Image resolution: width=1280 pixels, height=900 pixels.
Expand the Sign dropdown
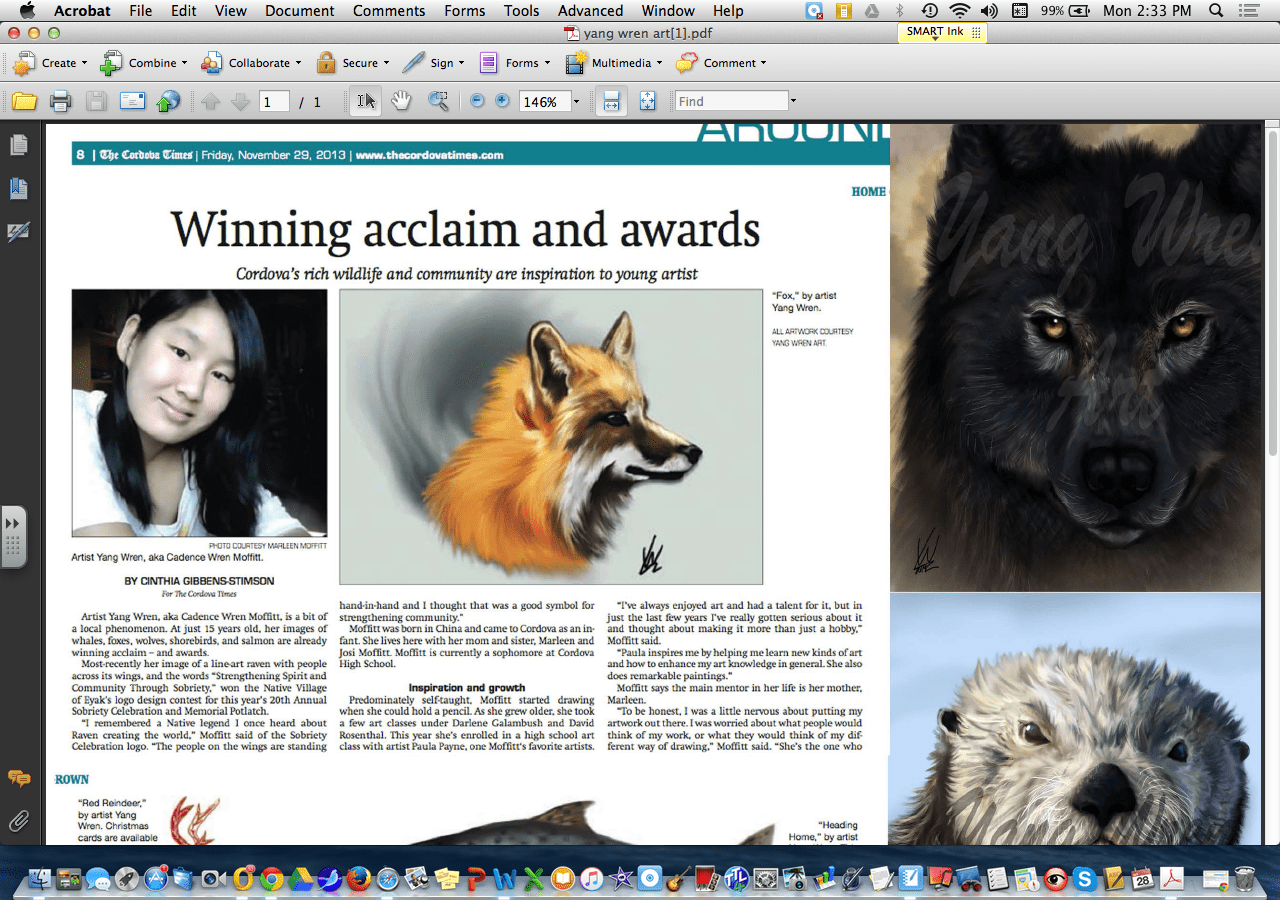(x=433, y=63)
